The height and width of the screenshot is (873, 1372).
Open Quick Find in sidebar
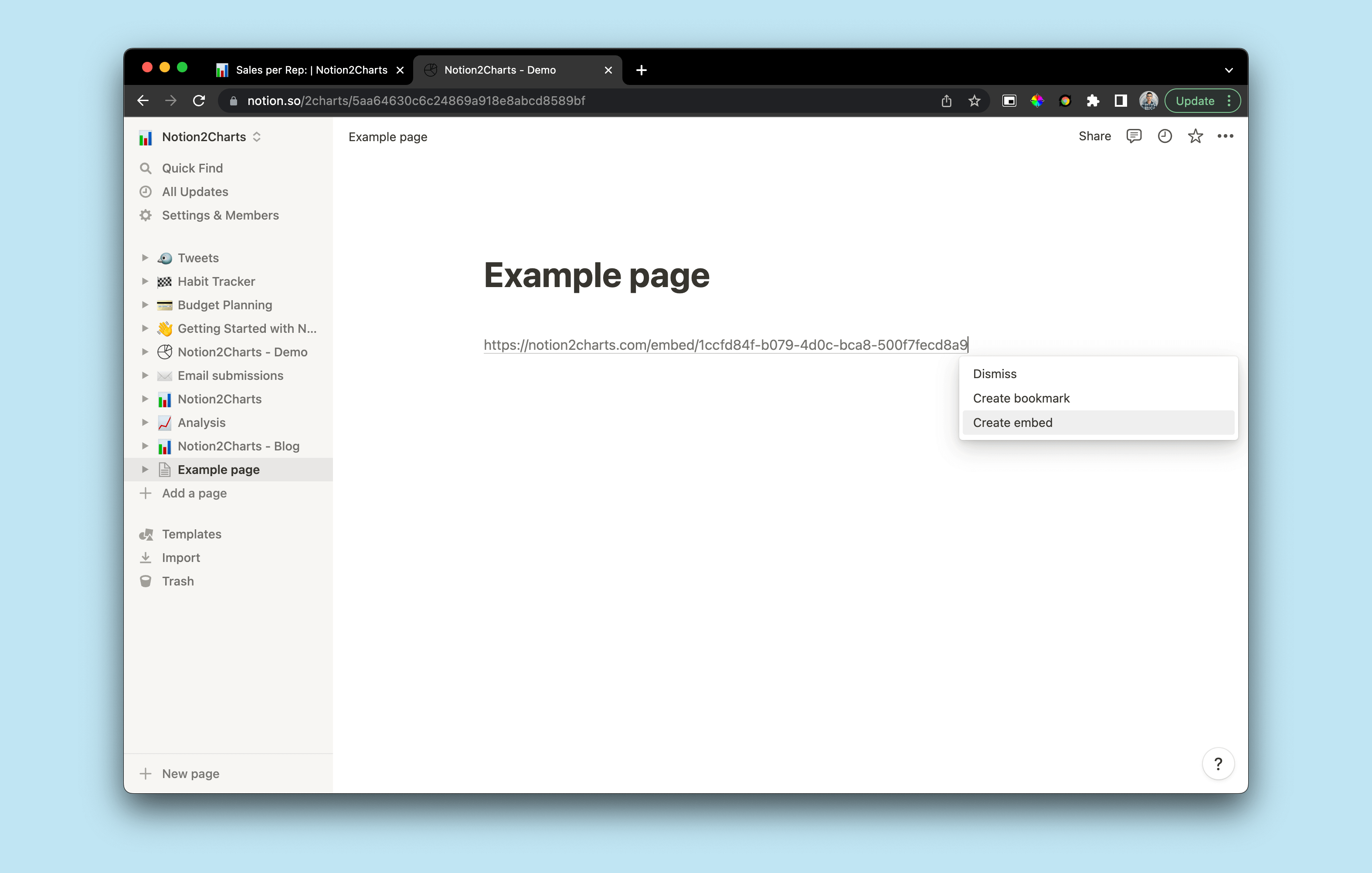[x=192, y=167]
